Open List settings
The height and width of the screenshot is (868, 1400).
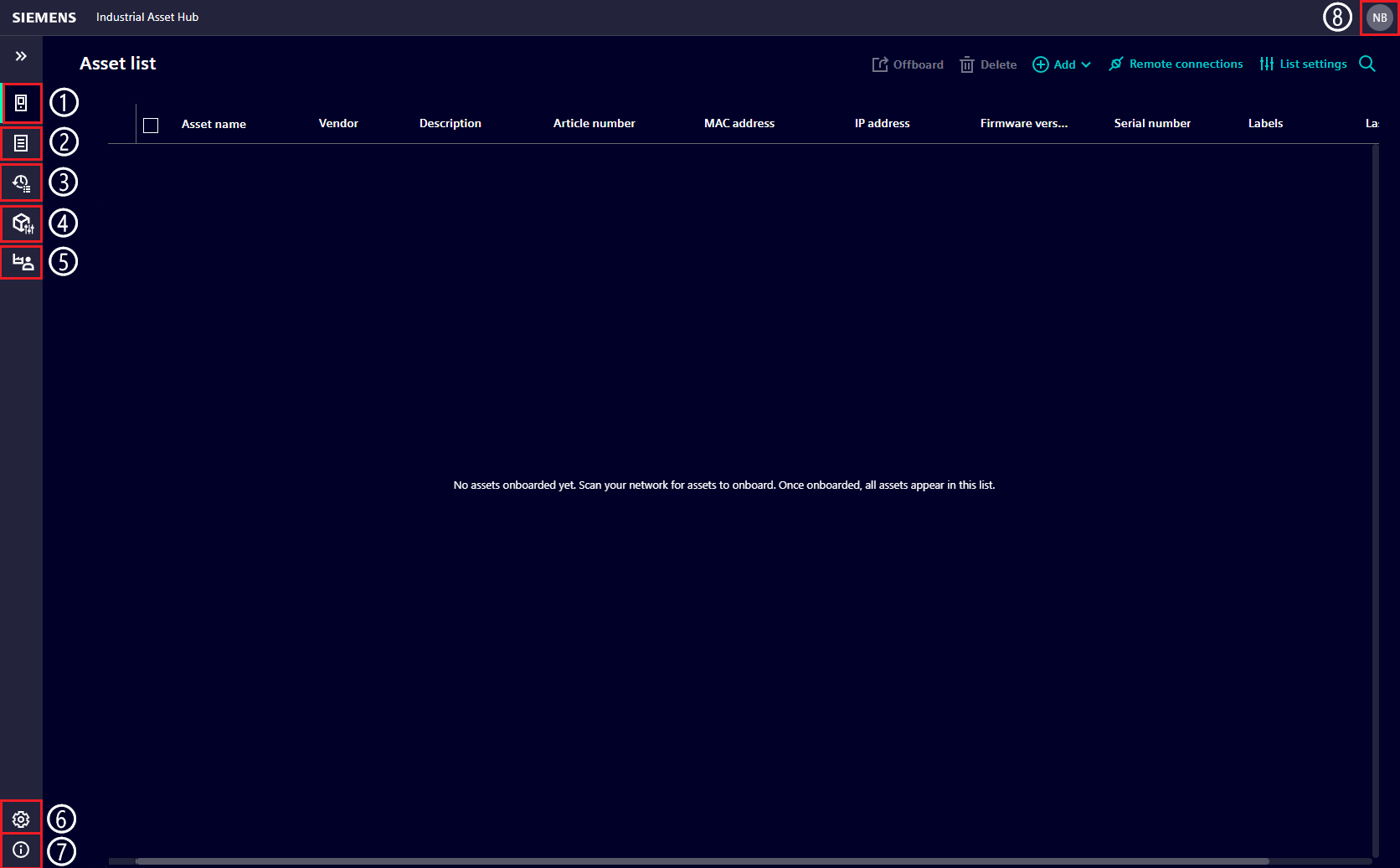pyautogui.click(x=1303, y=64)
